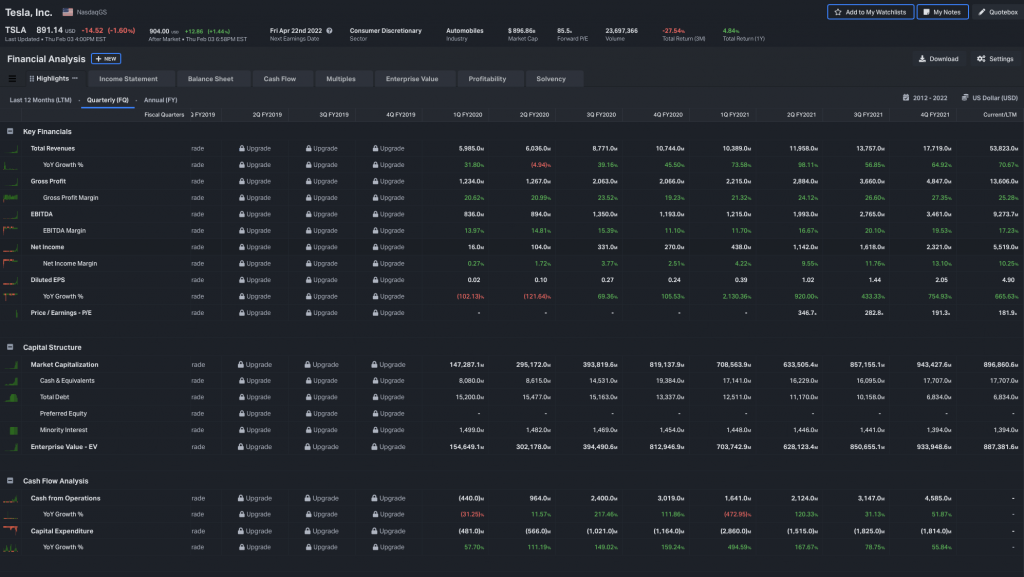Click the star icon on Add to My Watchlists

click(x=838, y=12)
